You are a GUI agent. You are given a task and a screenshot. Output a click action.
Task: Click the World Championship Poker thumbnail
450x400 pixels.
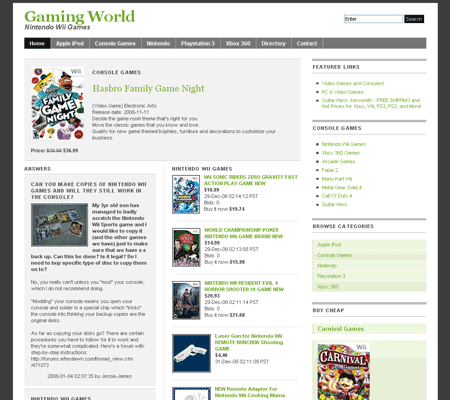[186, 247]
